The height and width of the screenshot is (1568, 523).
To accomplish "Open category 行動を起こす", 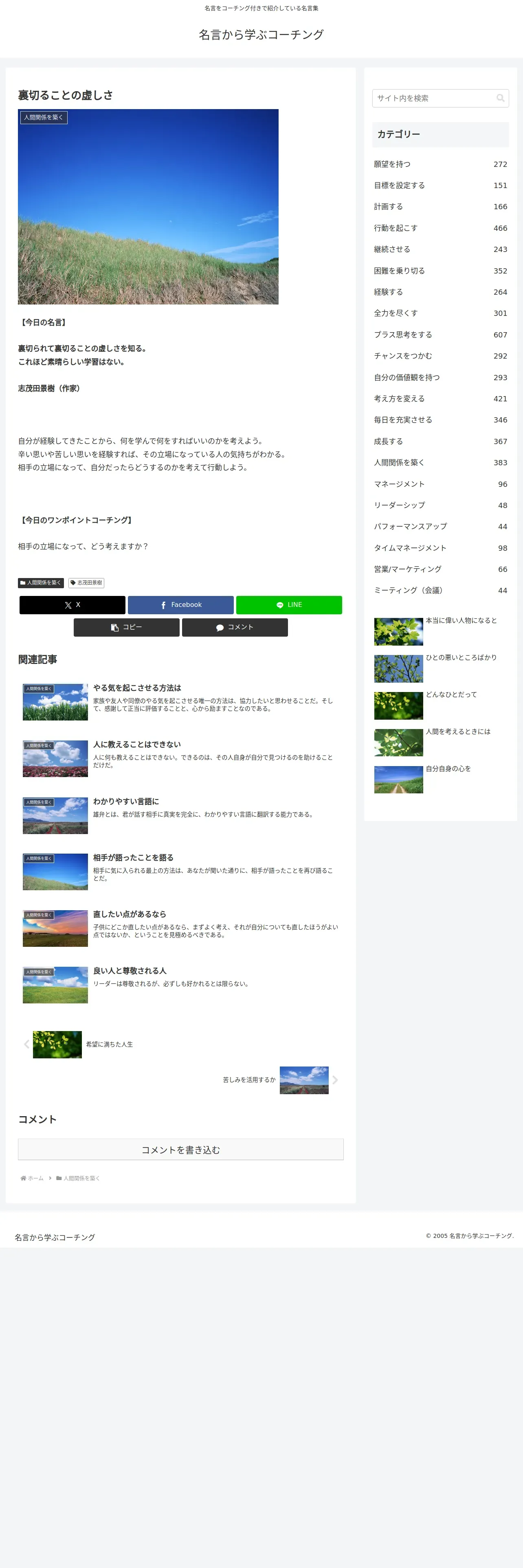I will point(440,228).
